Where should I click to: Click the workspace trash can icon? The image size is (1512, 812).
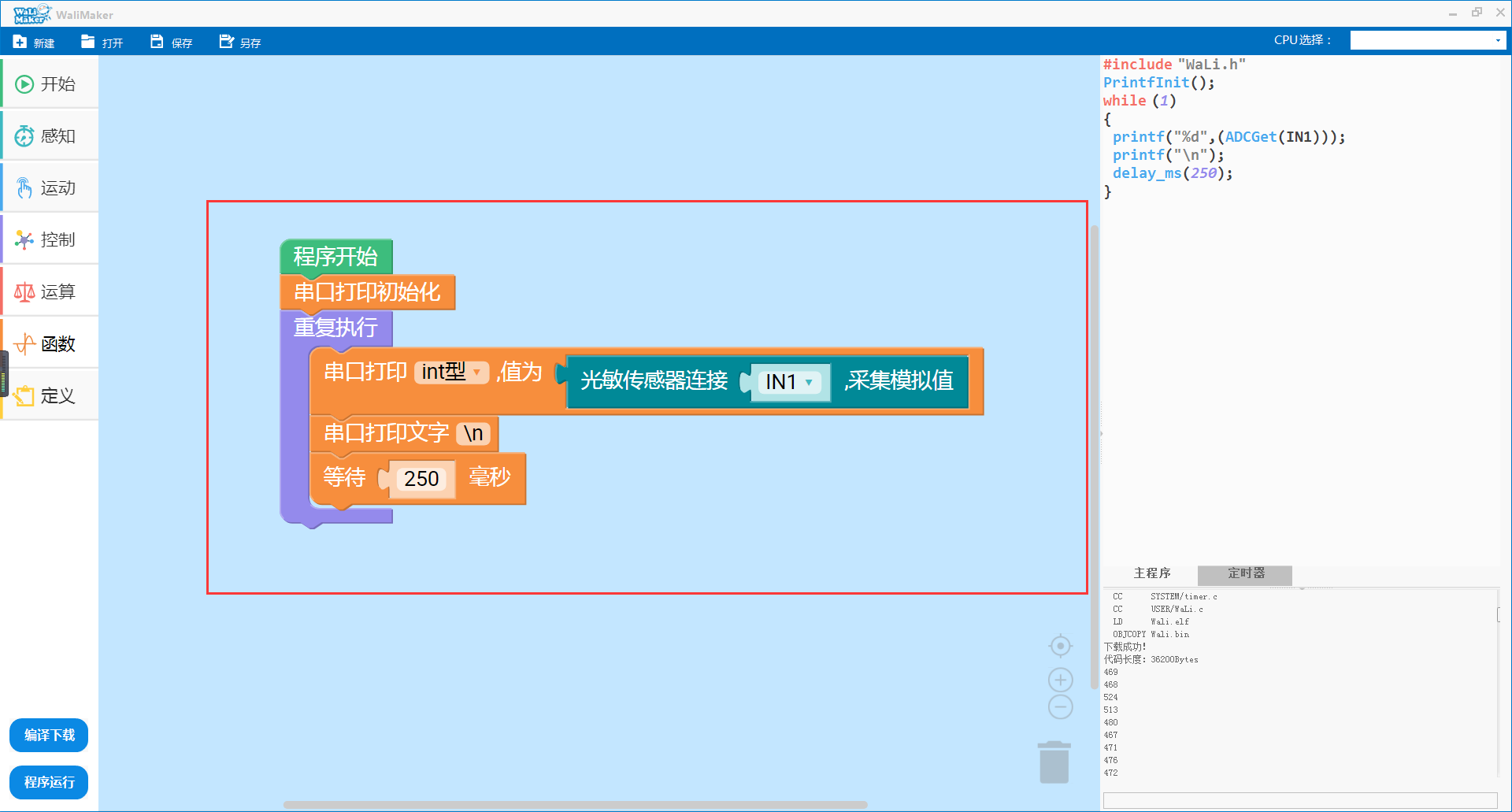pyautogui.click(x=1054, y=762)
